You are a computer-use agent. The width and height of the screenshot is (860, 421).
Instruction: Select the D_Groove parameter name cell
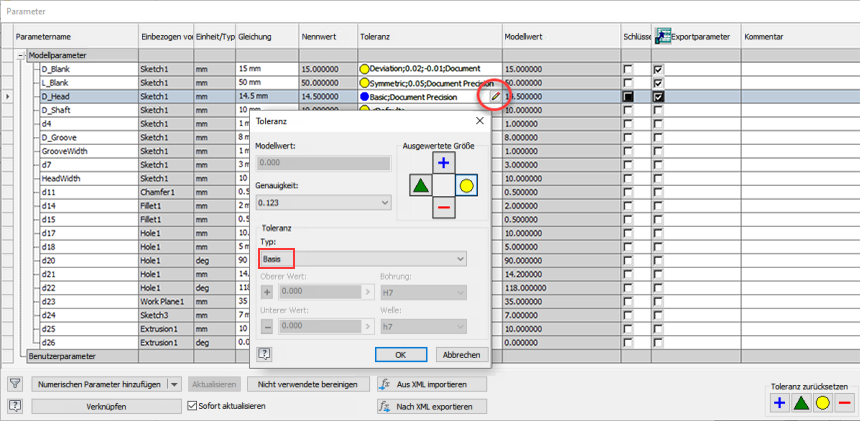pos(89,138)
